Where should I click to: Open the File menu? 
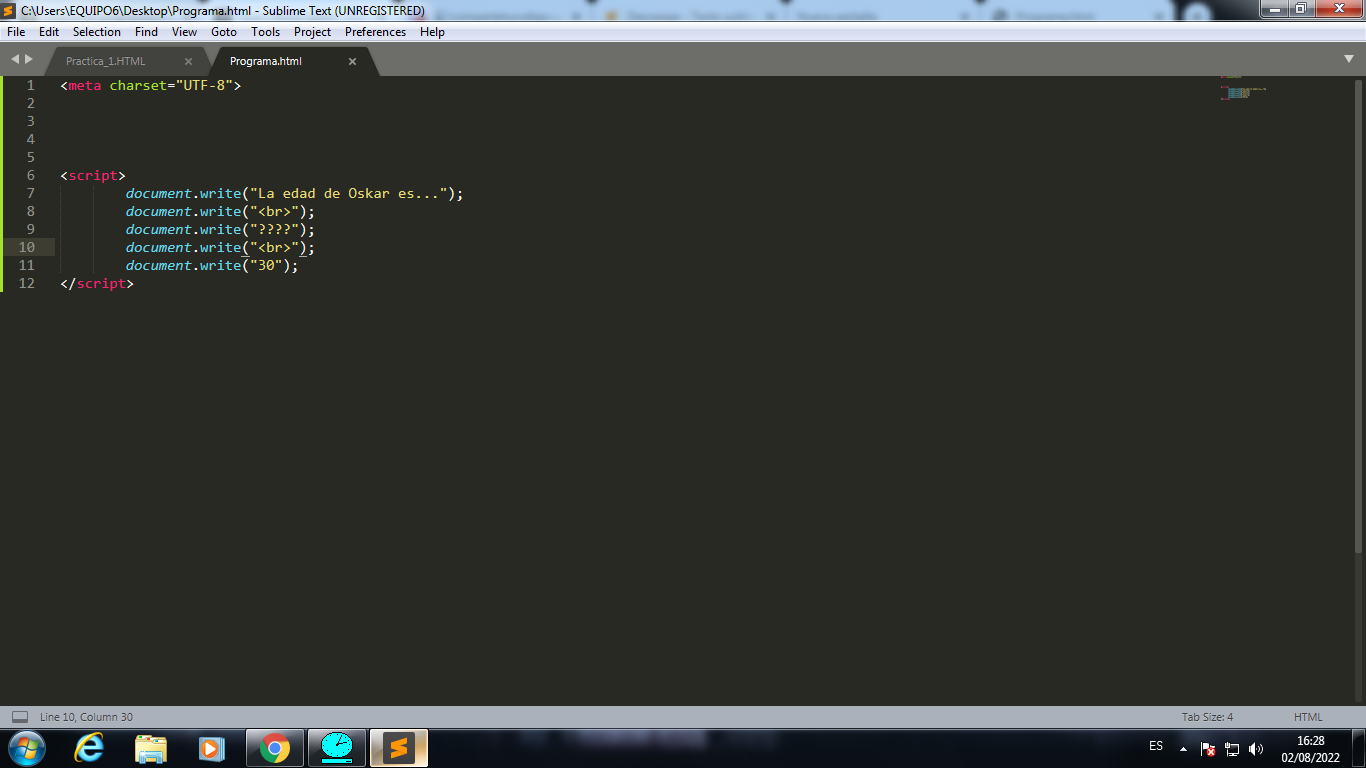(16, 32)
